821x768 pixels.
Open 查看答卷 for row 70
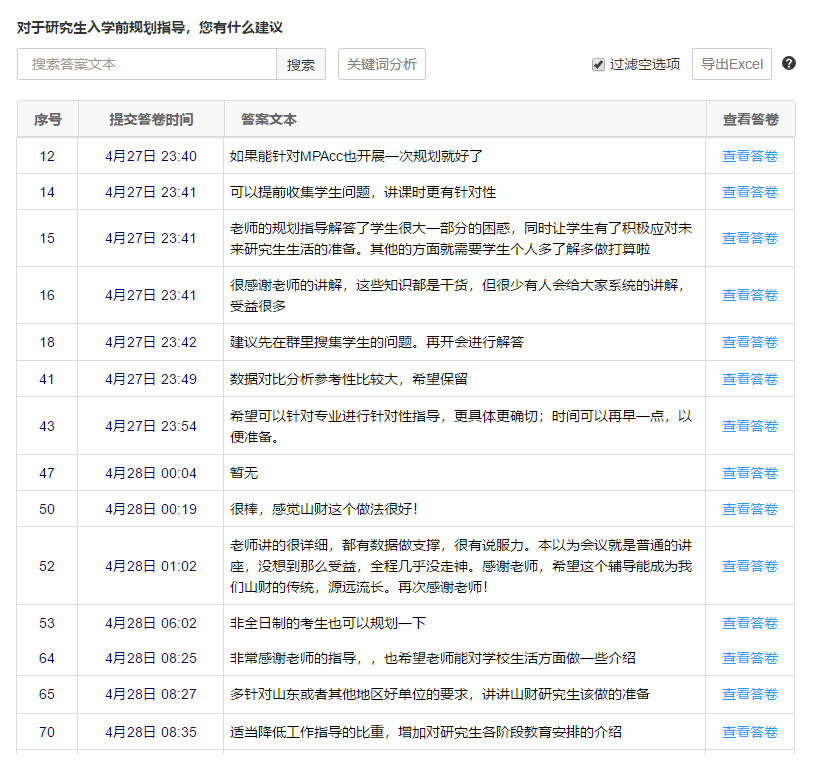(x=750, y=732)
